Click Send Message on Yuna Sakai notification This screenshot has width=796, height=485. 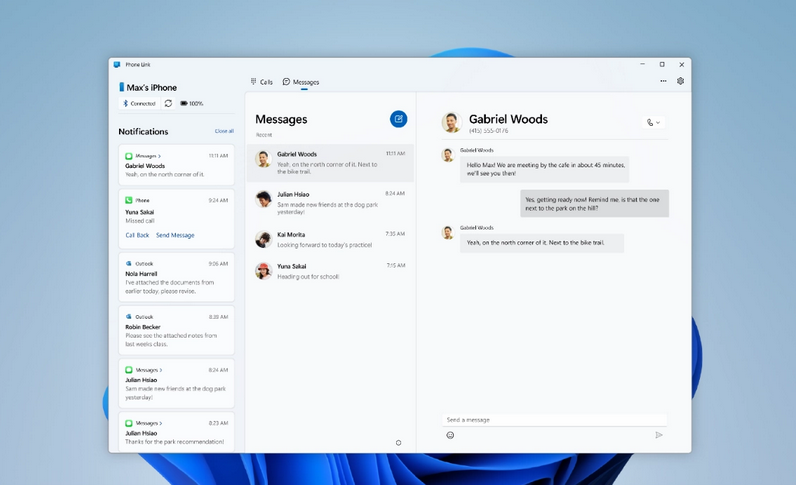coord(175,235)
